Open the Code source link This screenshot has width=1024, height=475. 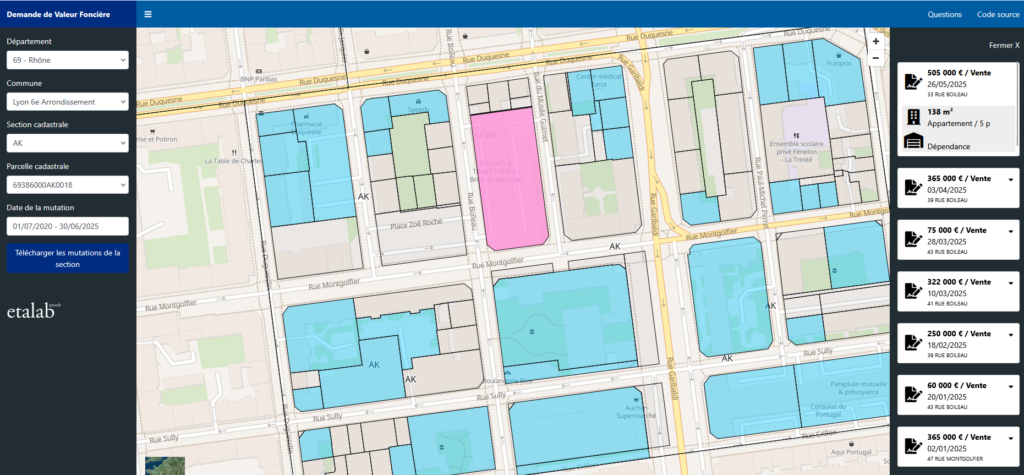pos(997,14)
